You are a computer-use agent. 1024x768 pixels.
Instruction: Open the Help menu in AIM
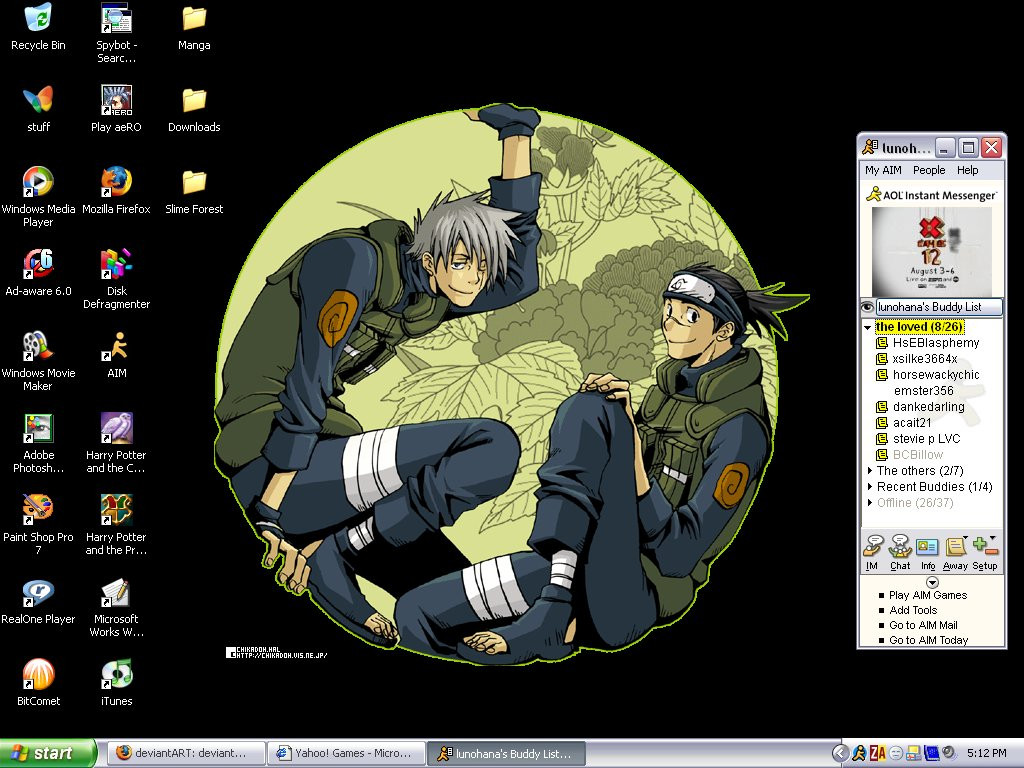coord(967,170)
